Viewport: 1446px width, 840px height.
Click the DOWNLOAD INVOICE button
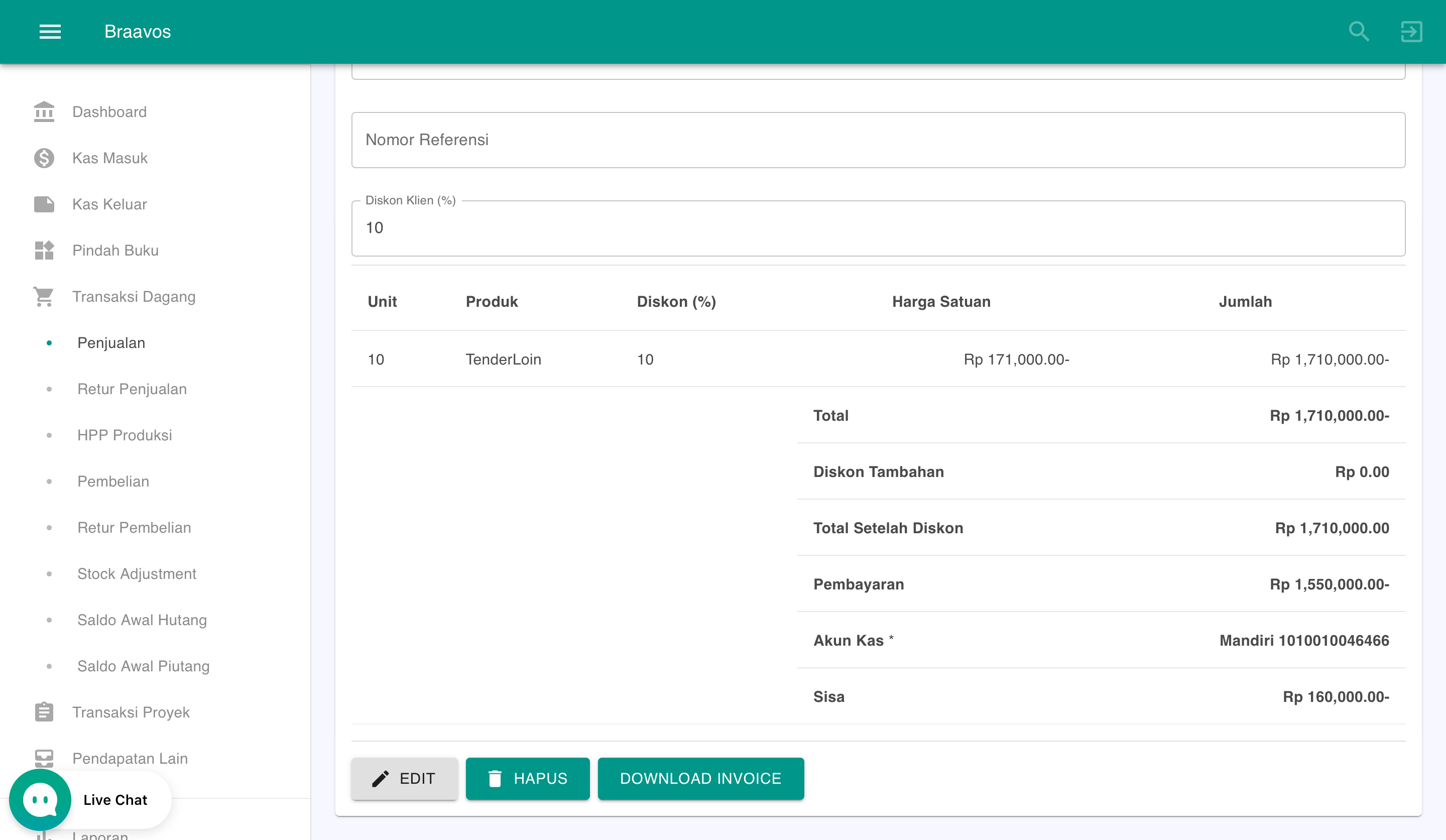(700, 779)
